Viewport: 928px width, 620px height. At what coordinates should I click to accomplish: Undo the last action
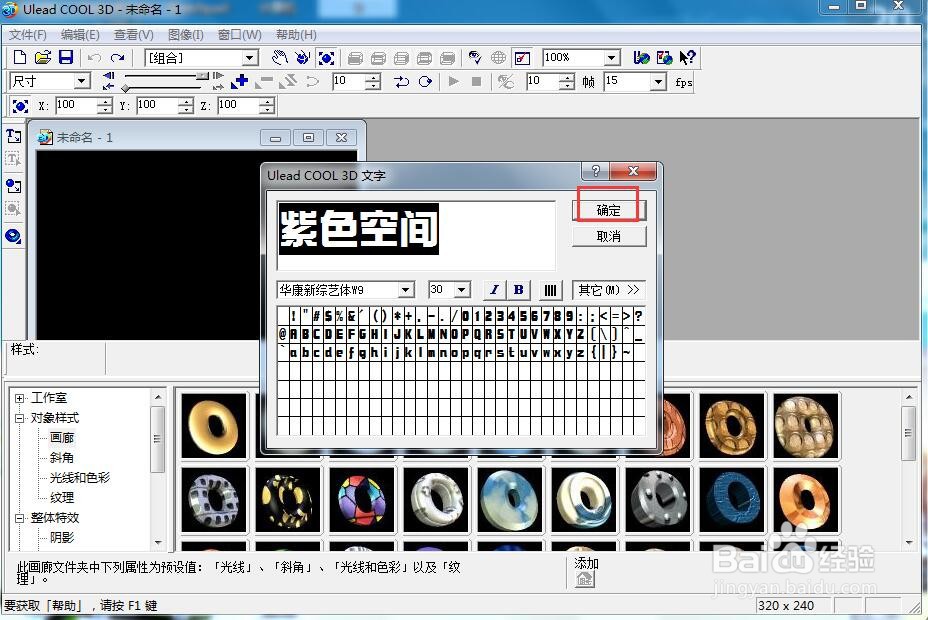coord(94,57)
